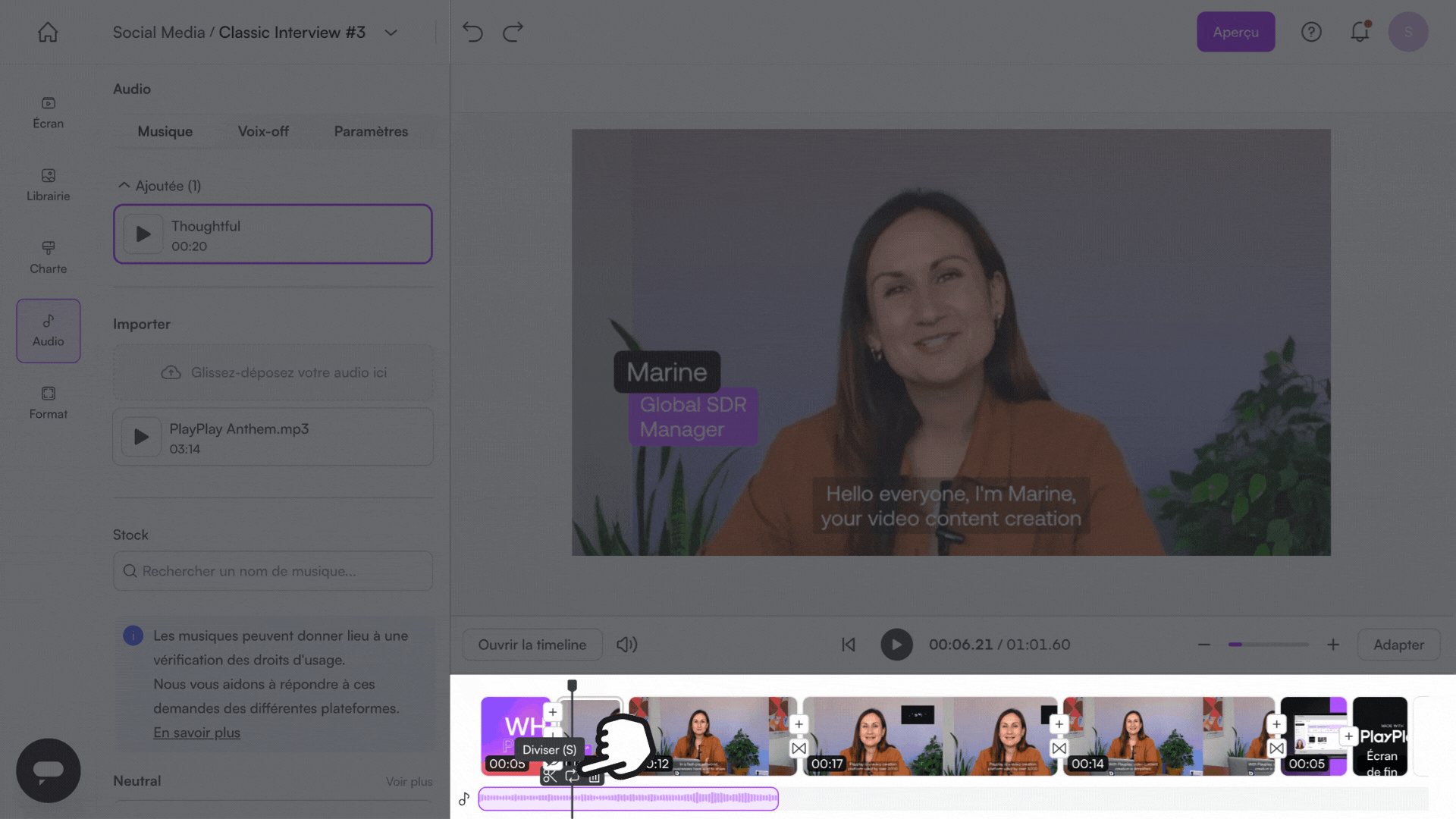Click the Aperçu preview button
Image resolution: width=1456 pixels, height=819 pixels.
[1235, 32]
